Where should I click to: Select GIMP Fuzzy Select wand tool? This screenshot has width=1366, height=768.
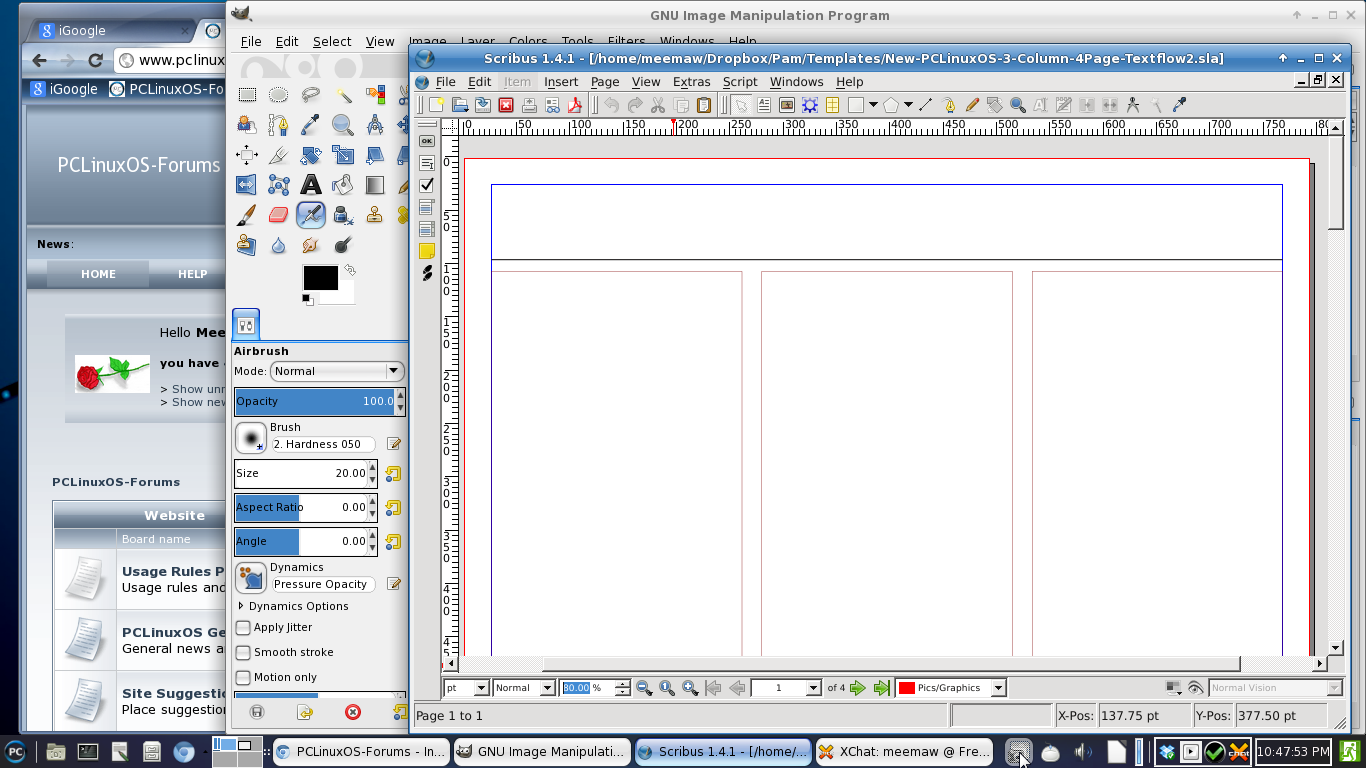point(343,95)
